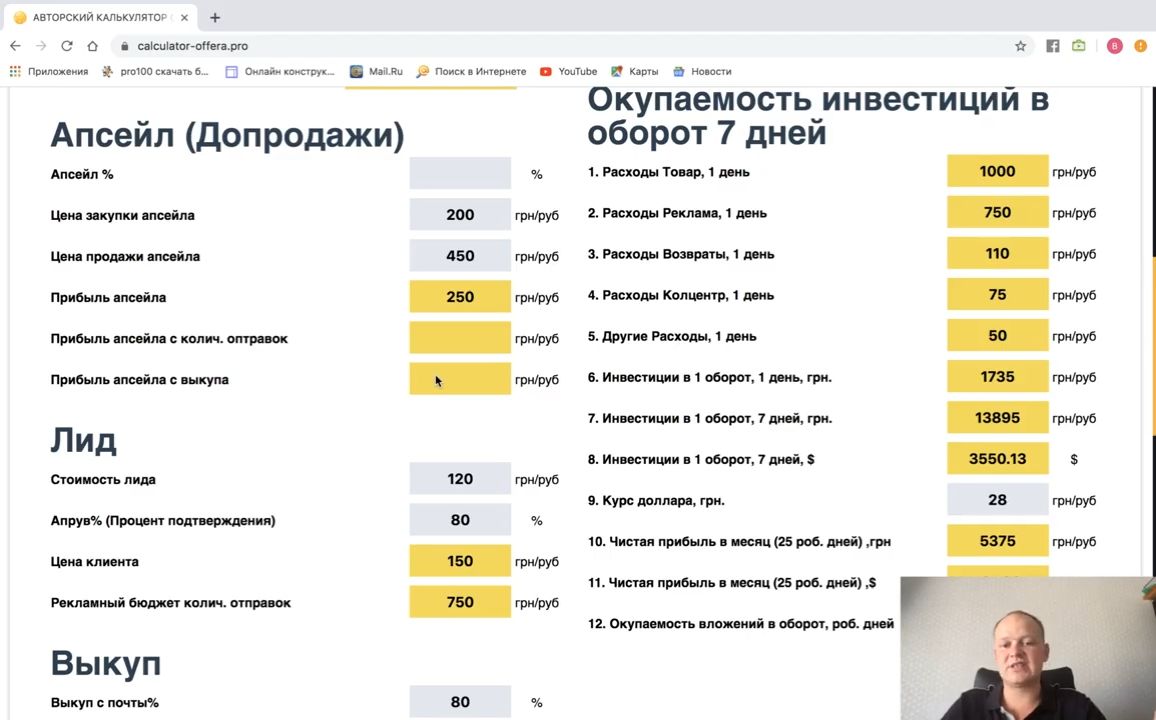Edit the Апрув% field showing 80
The width and height of the screenshot is (1156, 720).
(460, 520)
